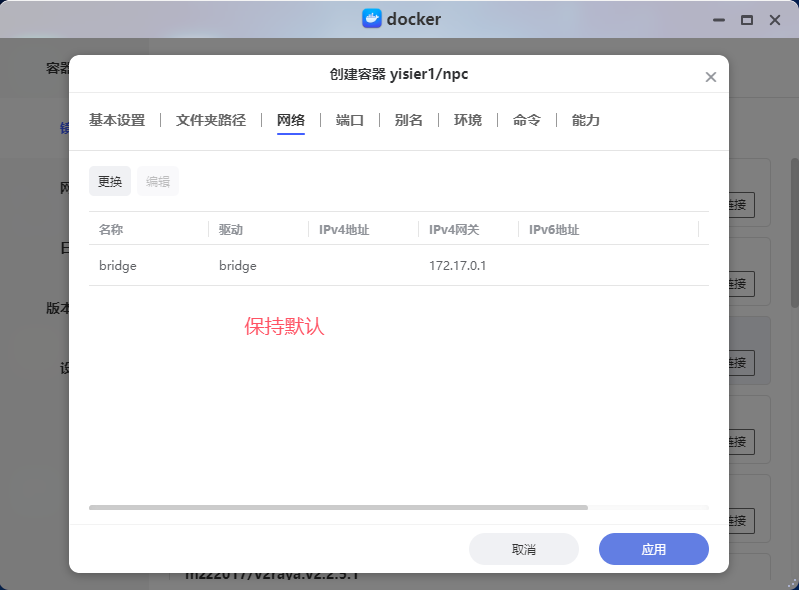Switch to the 环境 tab

tap(468, 120)
